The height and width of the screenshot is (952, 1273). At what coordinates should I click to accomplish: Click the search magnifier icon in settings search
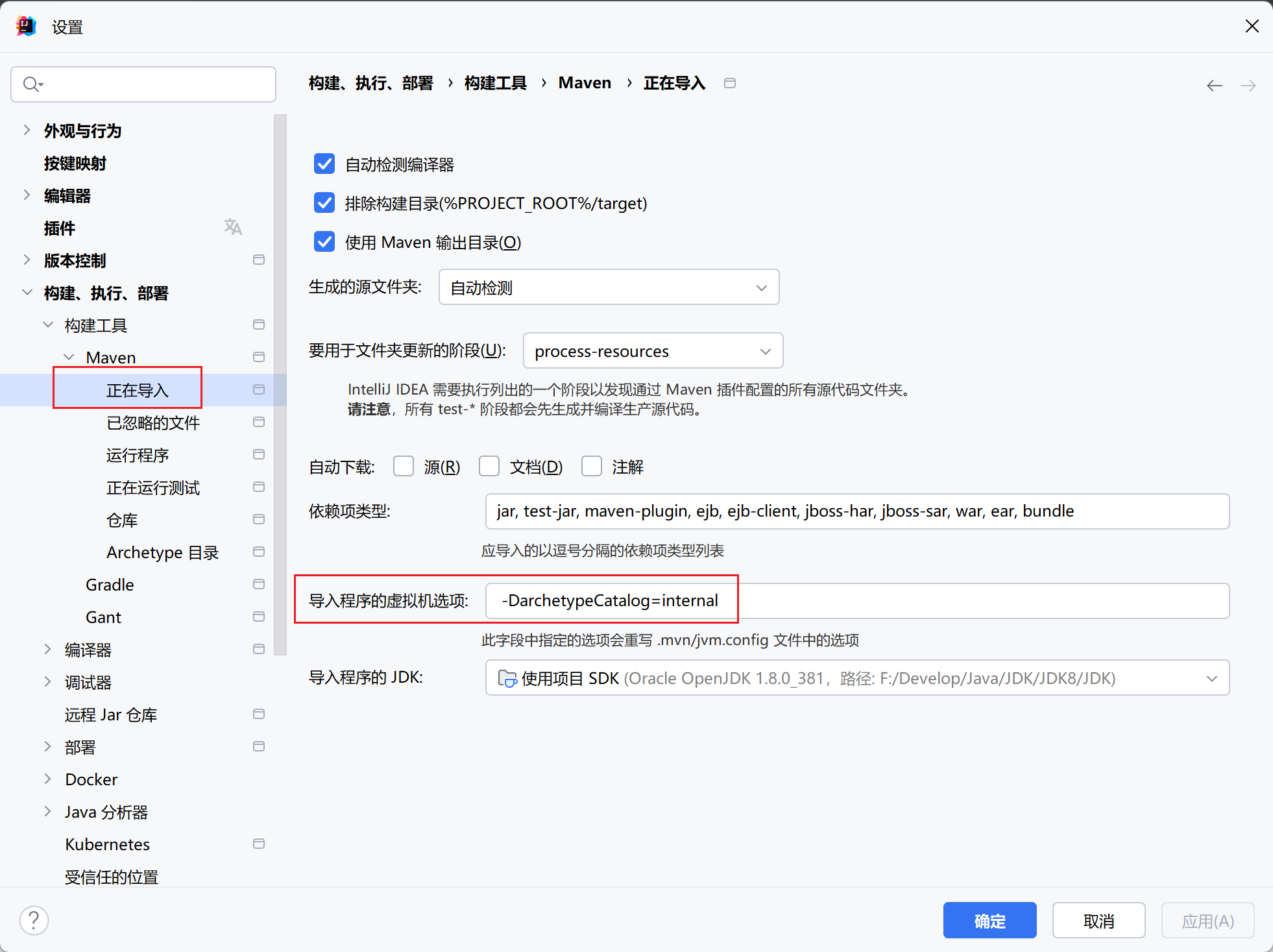point(32,84)
